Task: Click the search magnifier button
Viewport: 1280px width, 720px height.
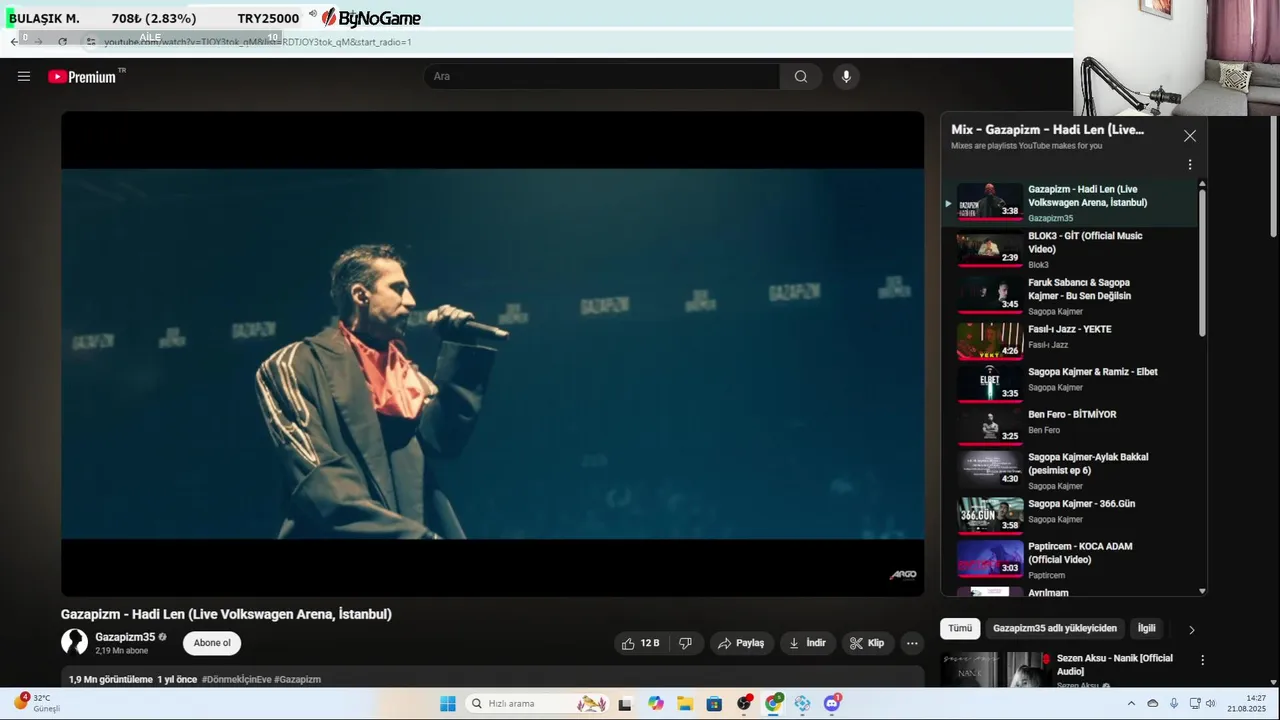Action: click(801, 77)
